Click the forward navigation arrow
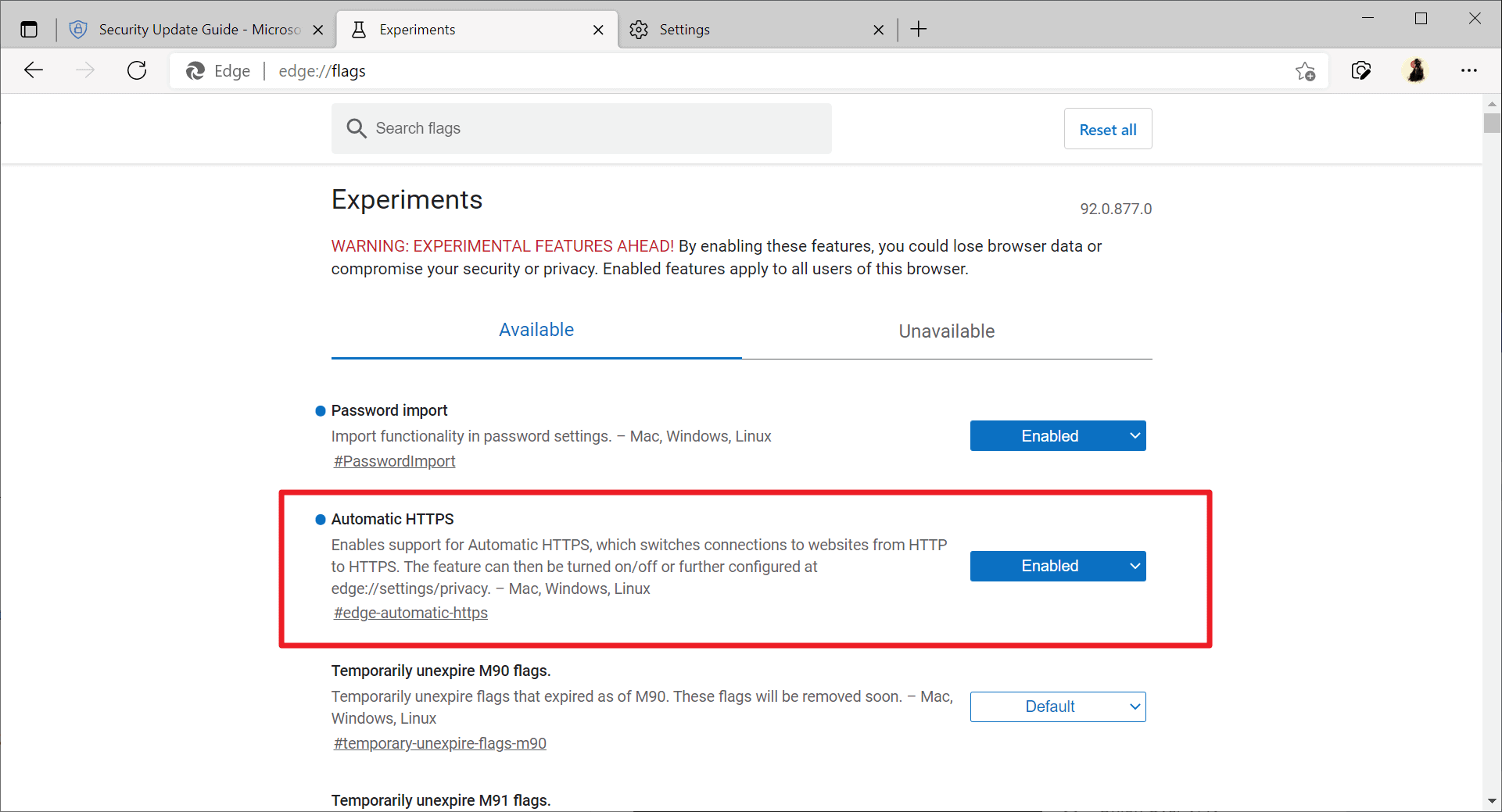 (85, 70)
